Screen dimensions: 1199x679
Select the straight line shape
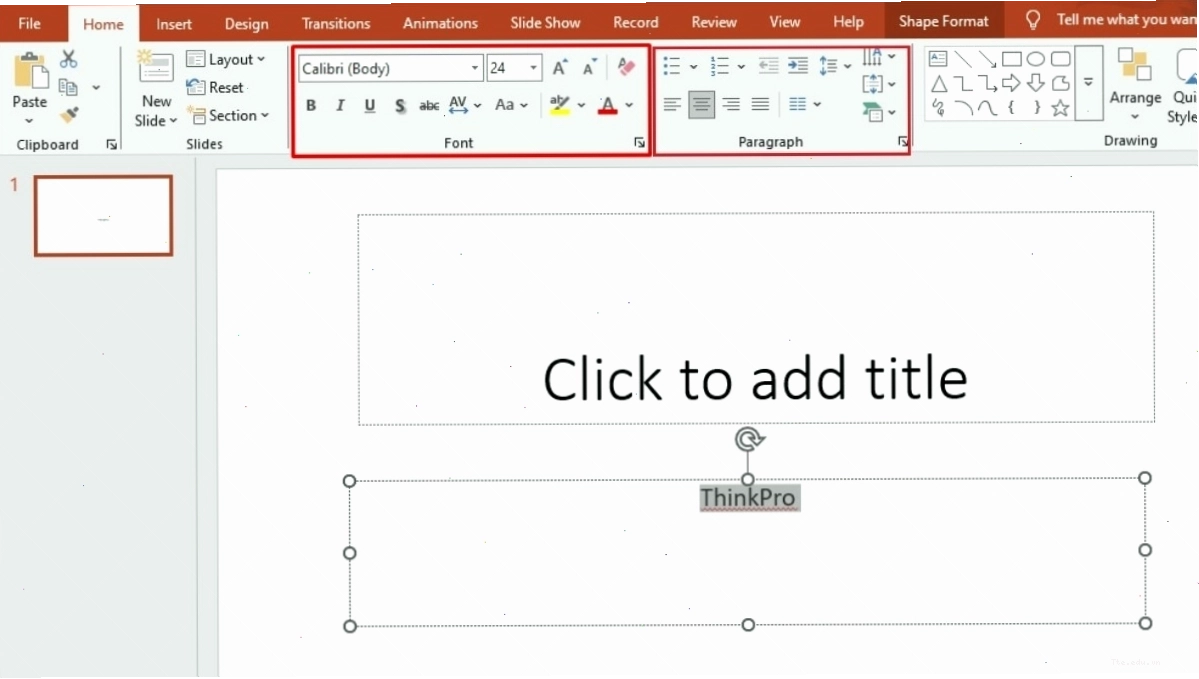(x=963, y=59)
